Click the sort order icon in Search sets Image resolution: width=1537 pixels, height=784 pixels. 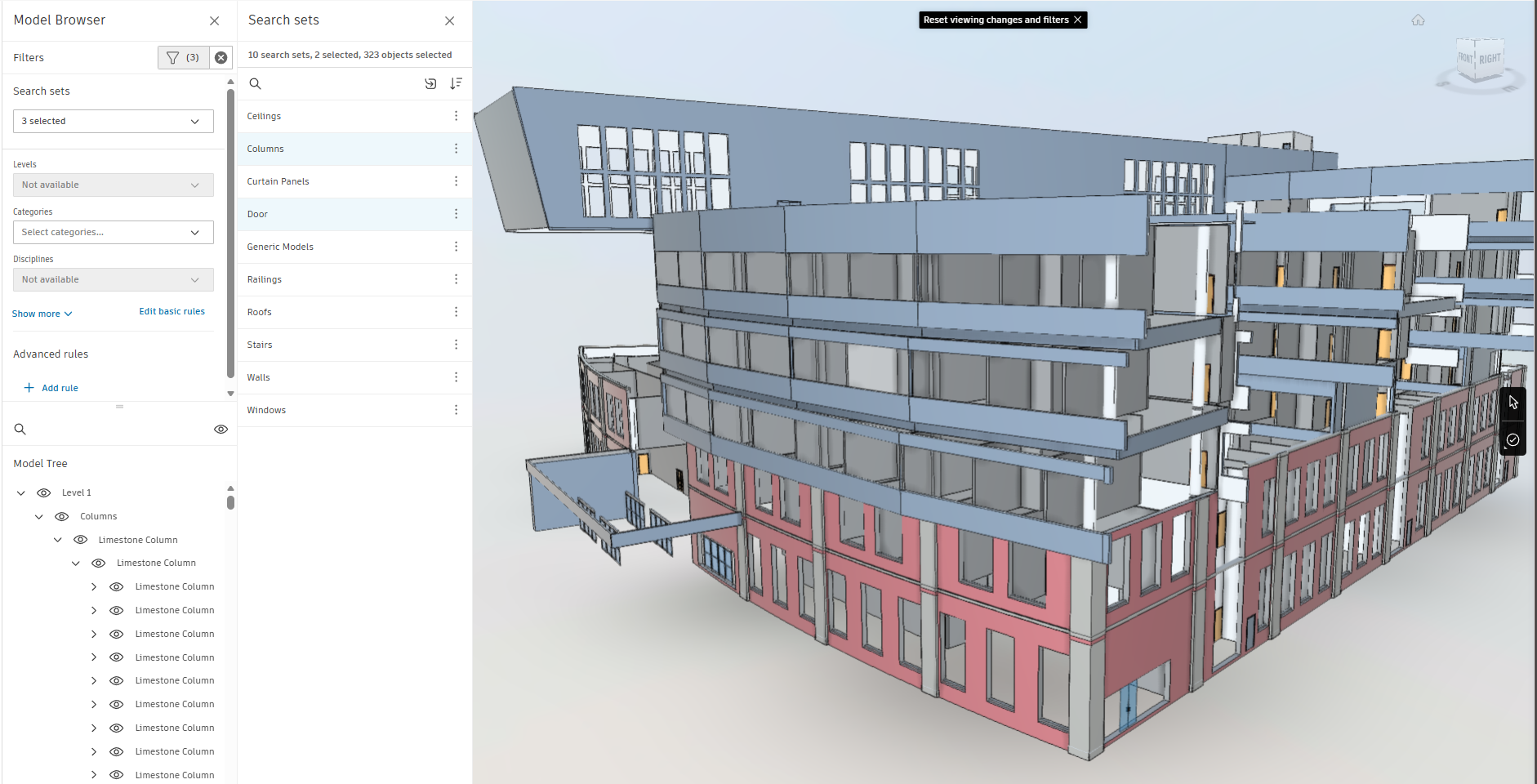pos(456,83)
